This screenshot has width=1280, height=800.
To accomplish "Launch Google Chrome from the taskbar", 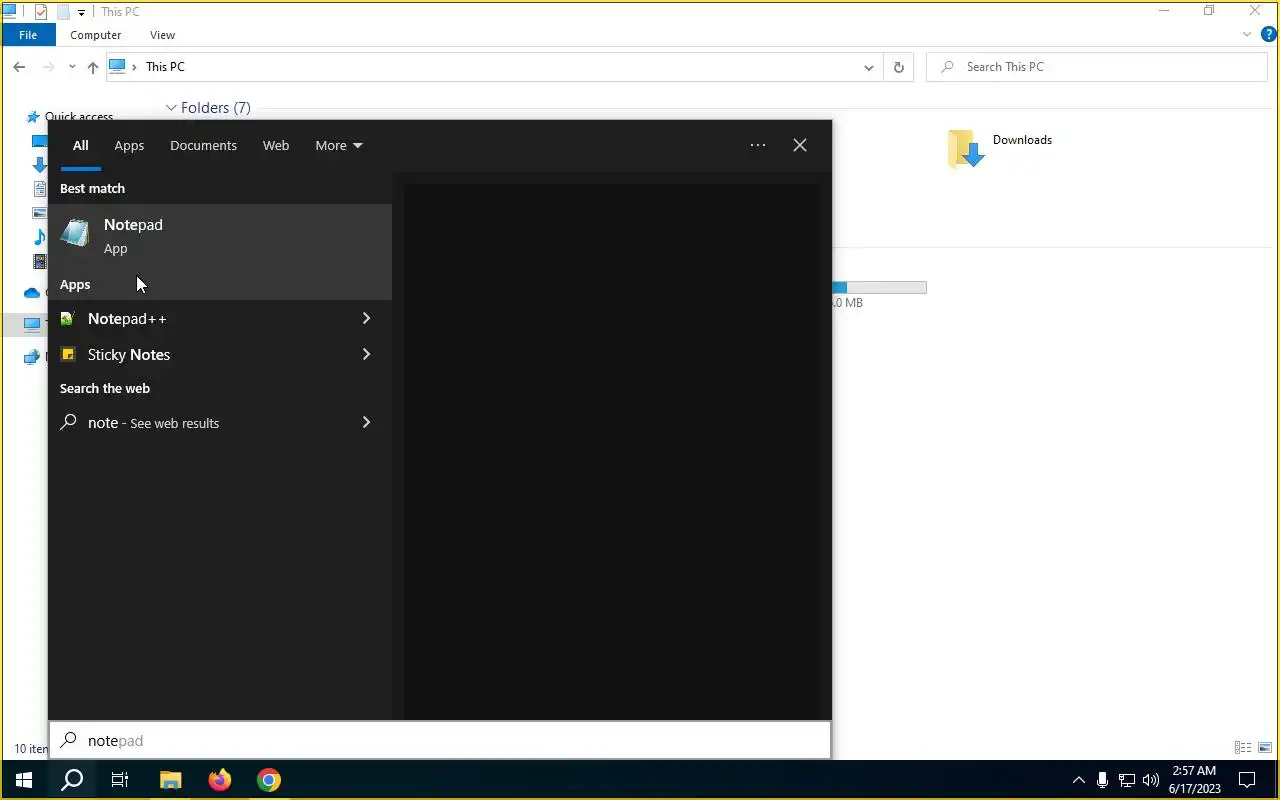I will click(268, 780).
